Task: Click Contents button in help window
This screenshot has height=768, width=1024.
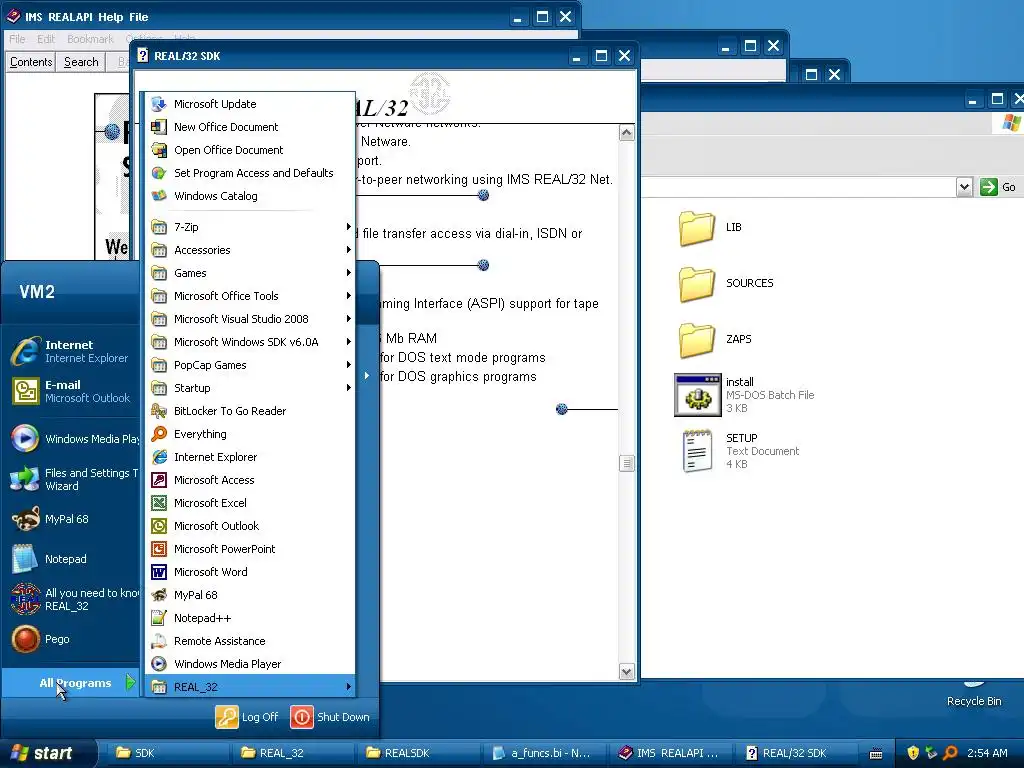Action: [x=31, y=62]
